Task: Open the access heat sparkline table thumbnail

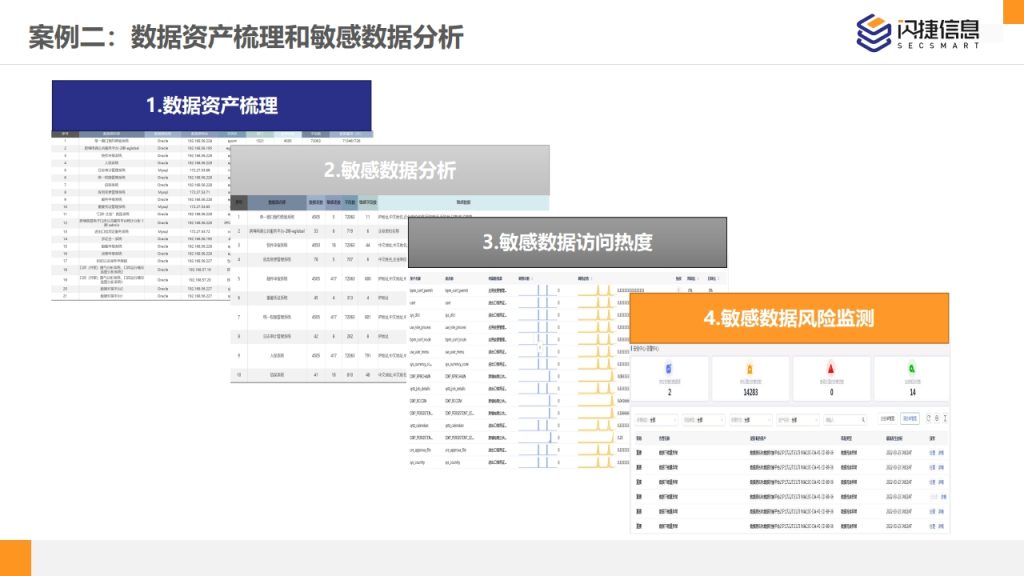Action: [519, 370]
